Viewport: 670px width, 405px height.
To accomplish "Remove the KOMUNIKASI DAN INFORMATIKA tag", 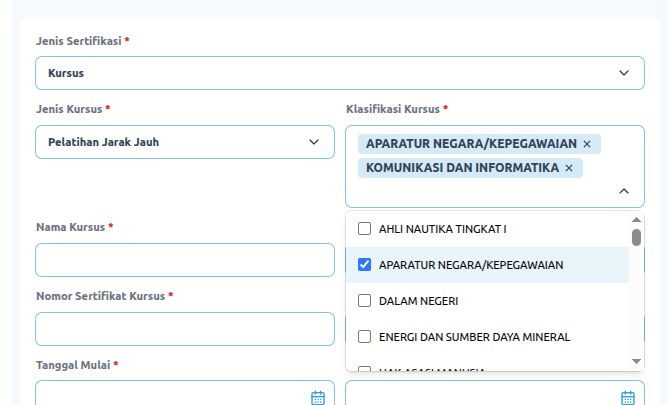I will [x=569, y=168].
